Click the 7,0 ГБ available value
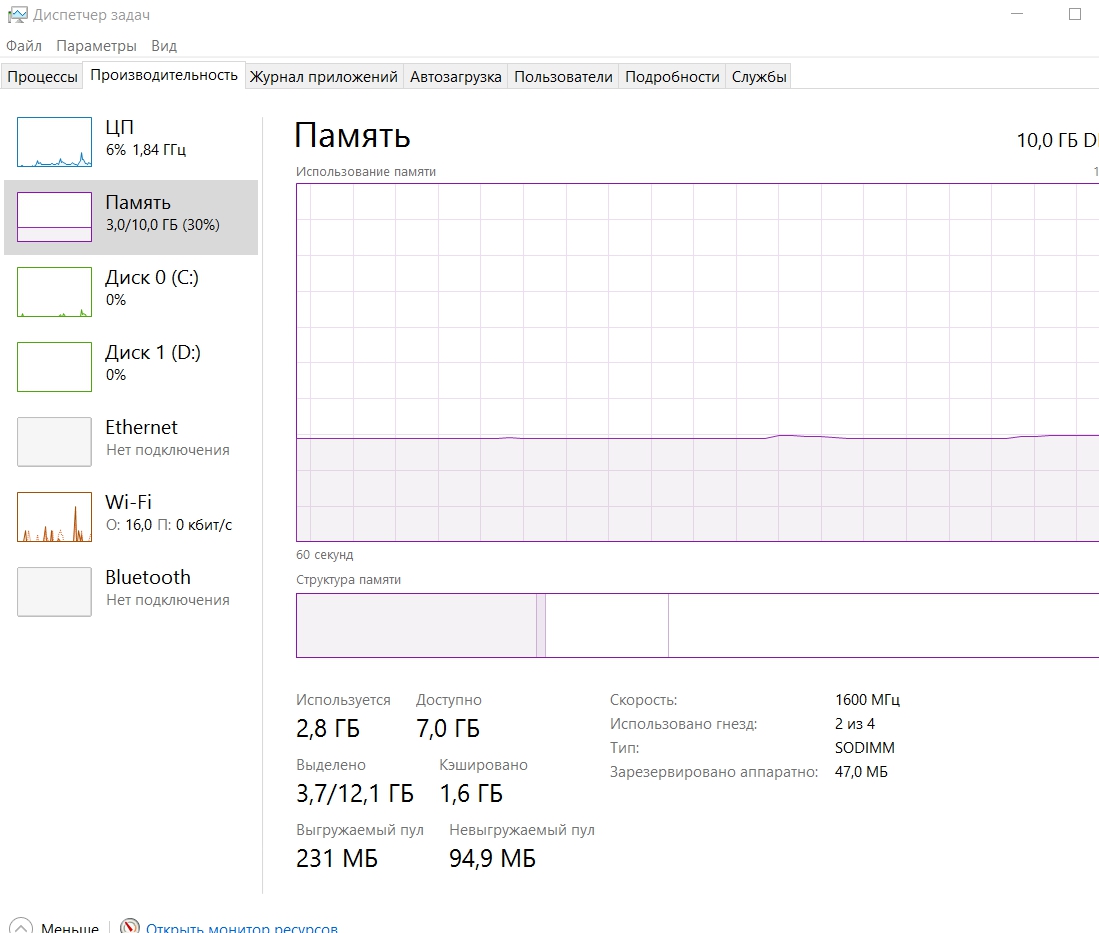This screenshot has height=933, width=1099. pos(448,728)
